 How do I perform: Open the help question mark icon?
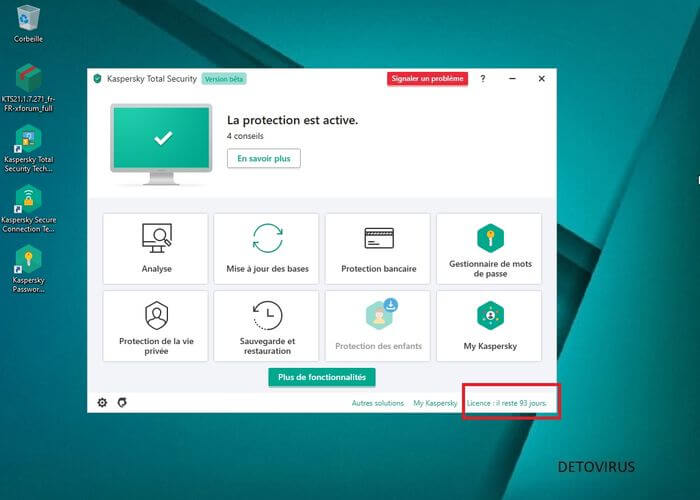(483, 79)
